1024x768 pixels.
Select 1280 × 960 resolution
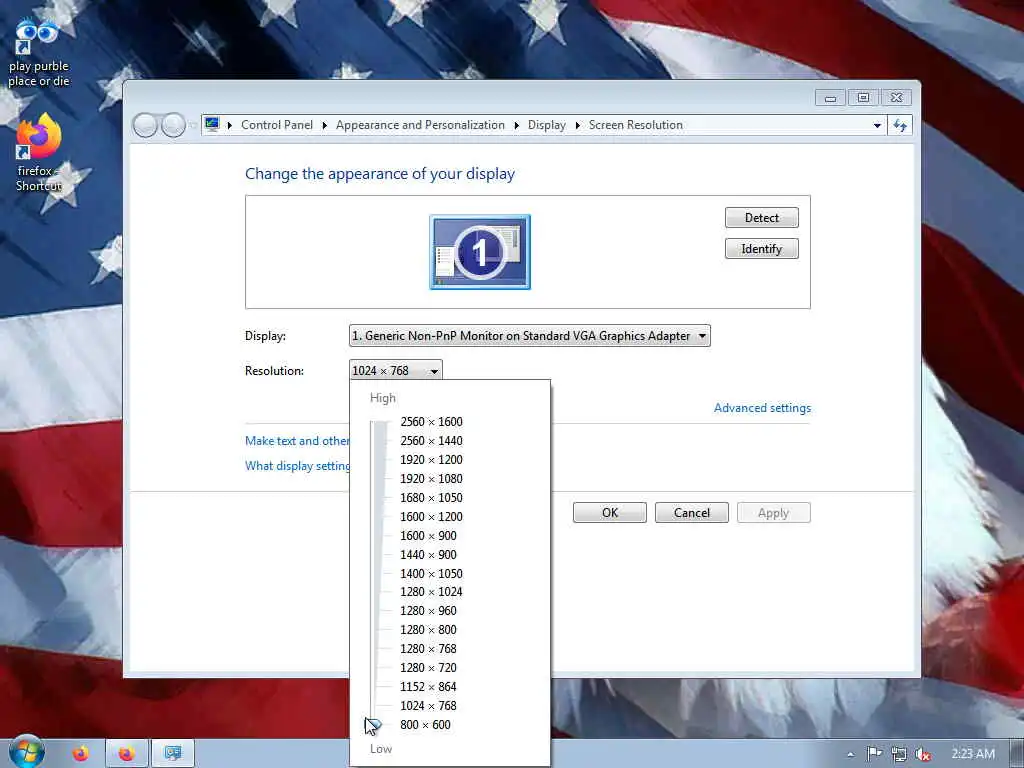click(x=428, y=611)
